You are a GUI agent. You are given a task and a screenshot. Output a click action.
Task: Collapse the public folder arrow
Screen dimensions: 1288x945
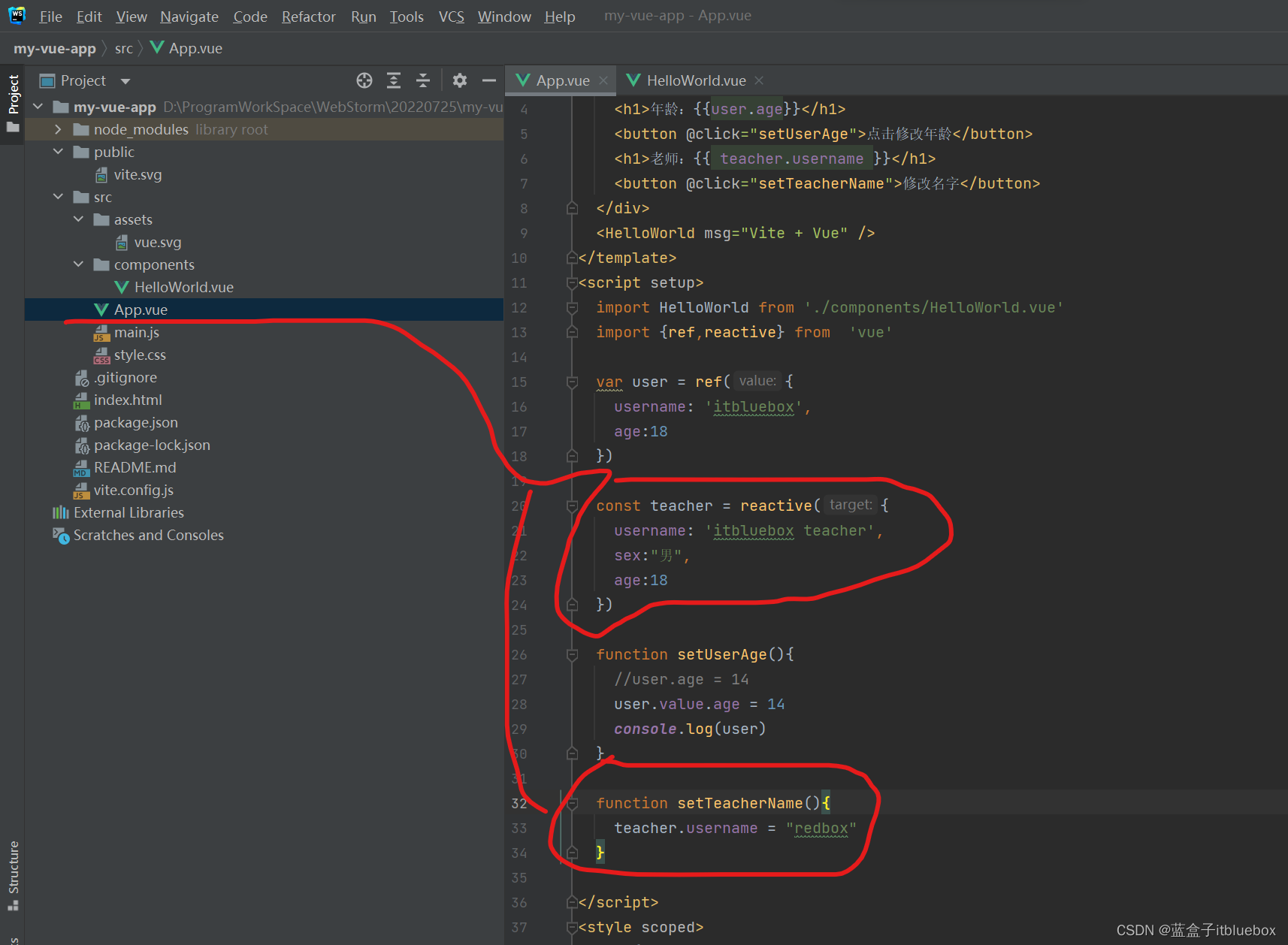click(59, 152)
